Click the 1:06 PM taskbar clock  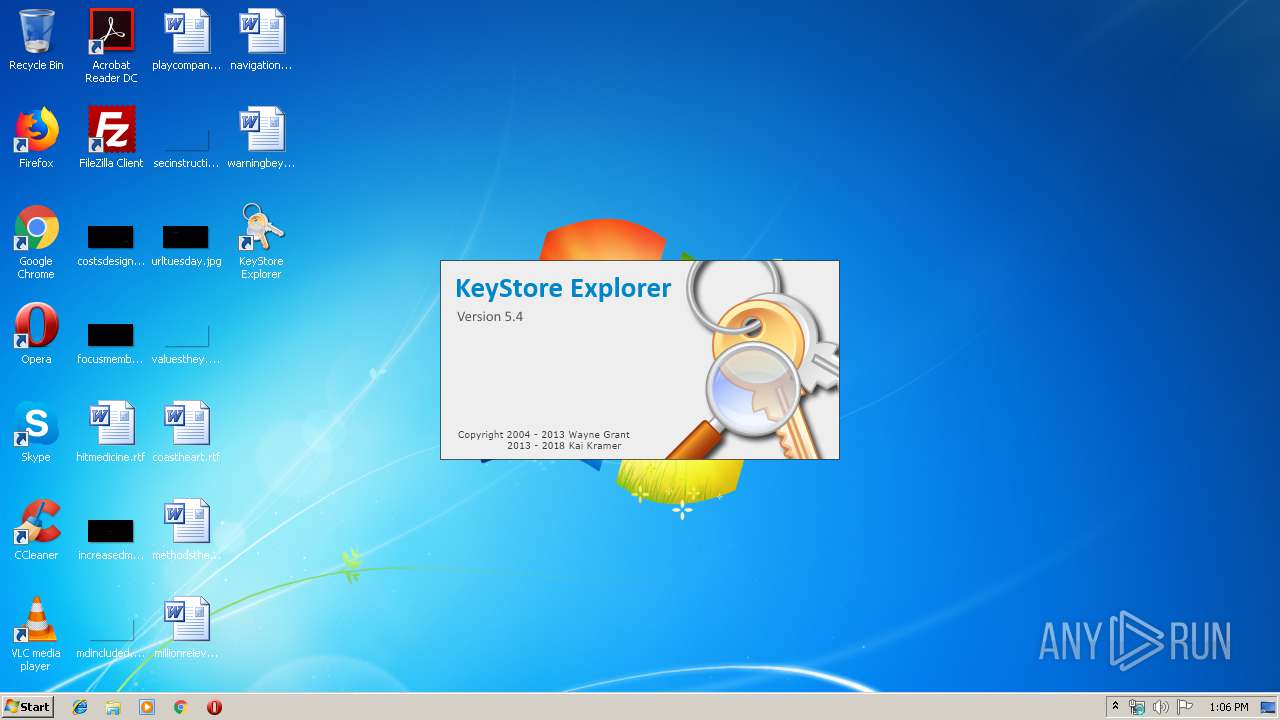coord(1229,707)
